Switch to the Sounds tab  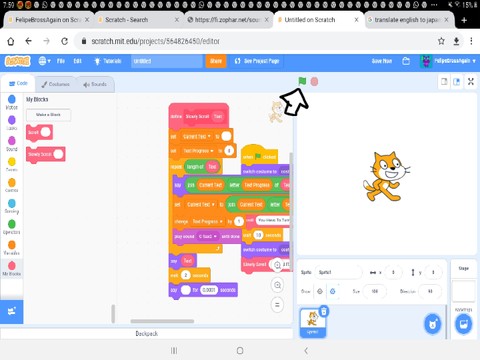tap(95, 84)
